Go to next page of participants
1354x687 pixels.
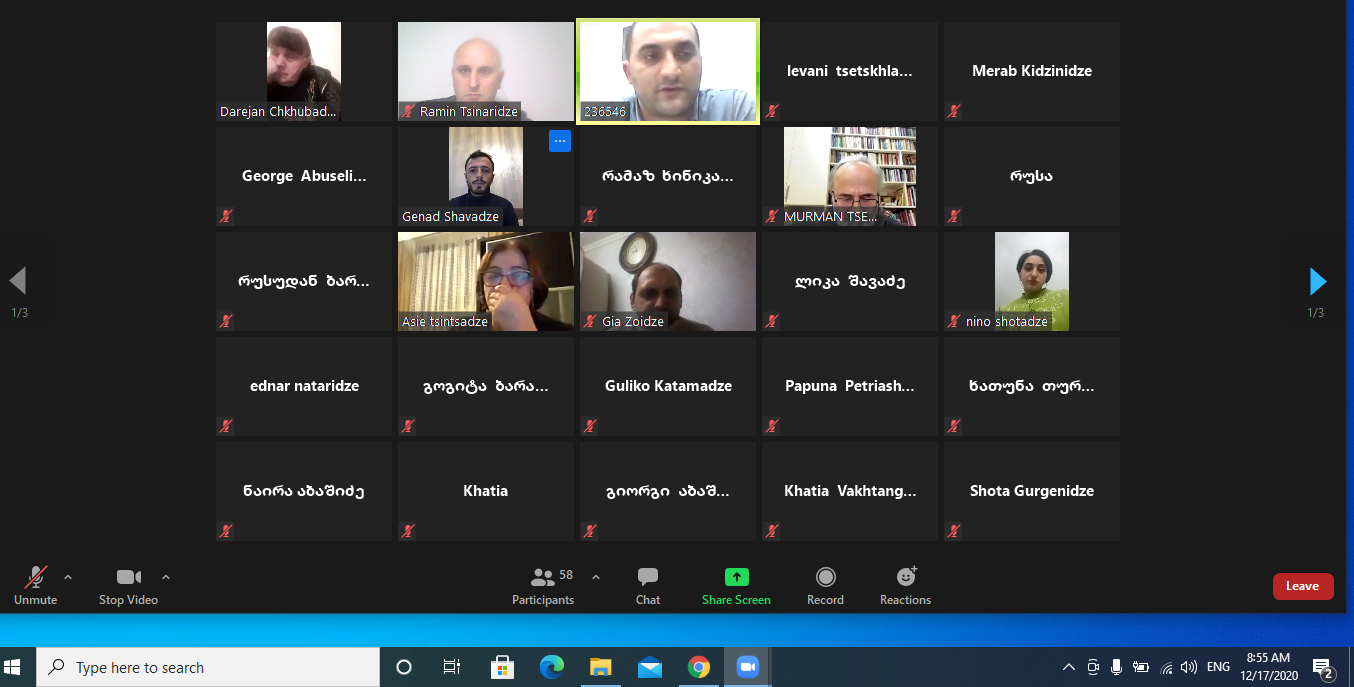tap(1317, 281)
